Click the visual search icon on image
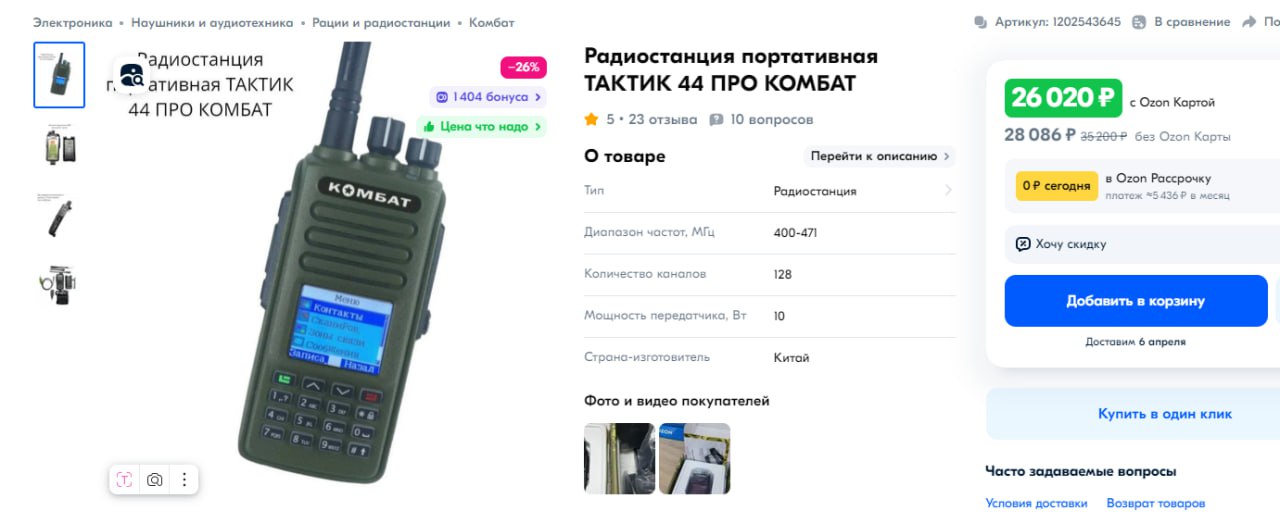 pos(132,75)
